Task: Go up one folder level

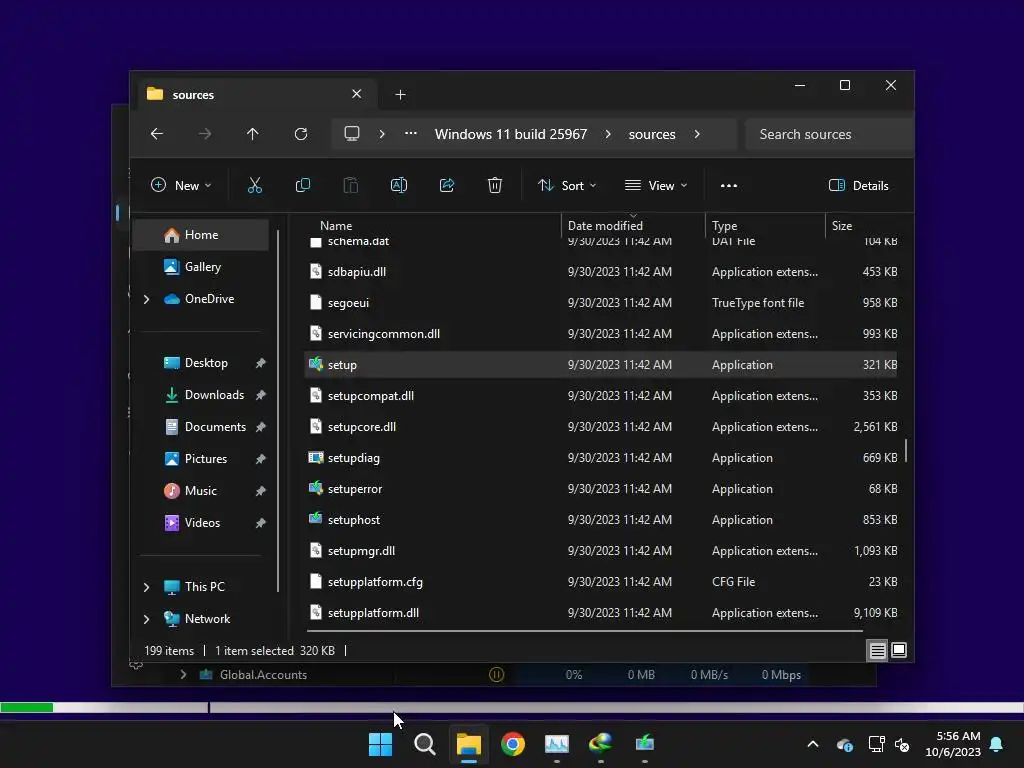Action: click(253, 134)
